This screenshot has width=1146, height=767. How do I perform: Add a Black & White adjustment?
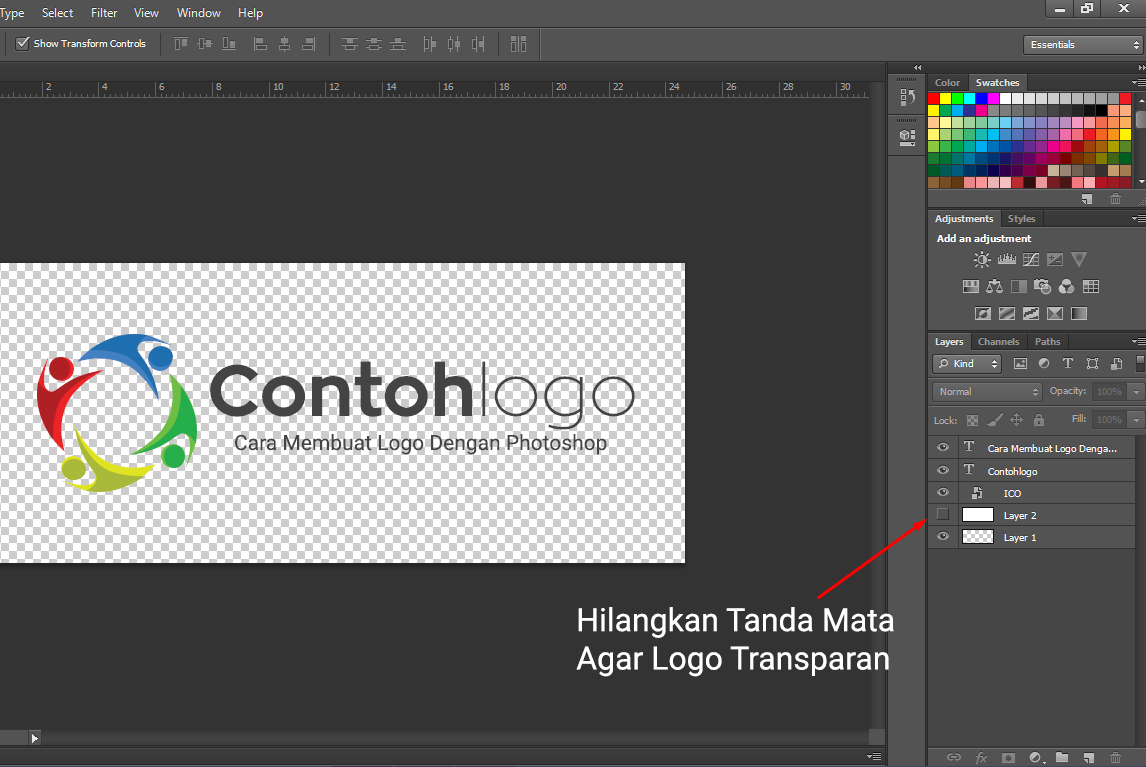coord(1019,287)
